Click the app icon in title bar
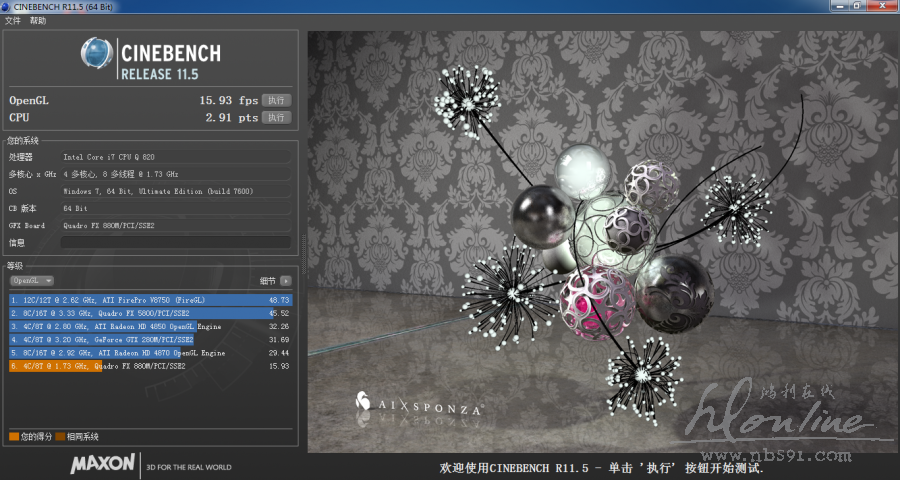 point(7,6)
